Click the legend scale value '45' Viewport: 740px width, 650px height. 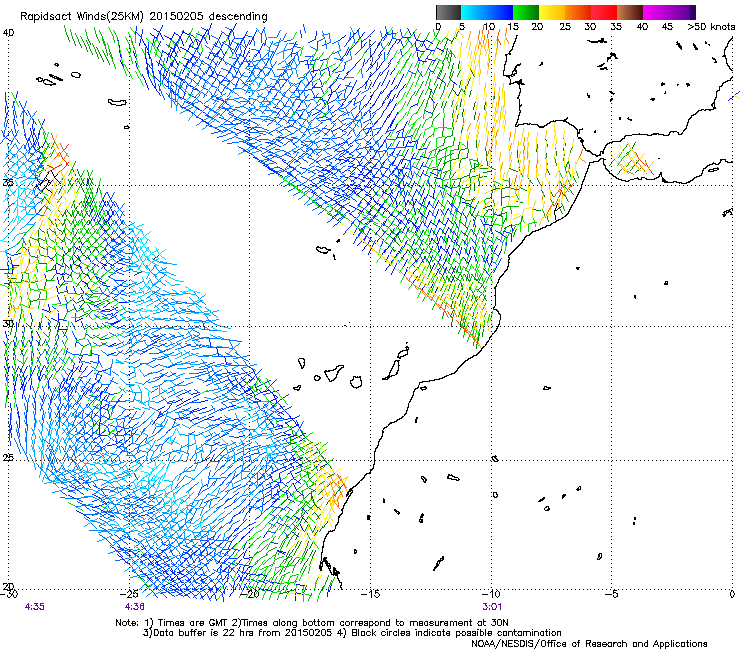click(x=667, y=27)
